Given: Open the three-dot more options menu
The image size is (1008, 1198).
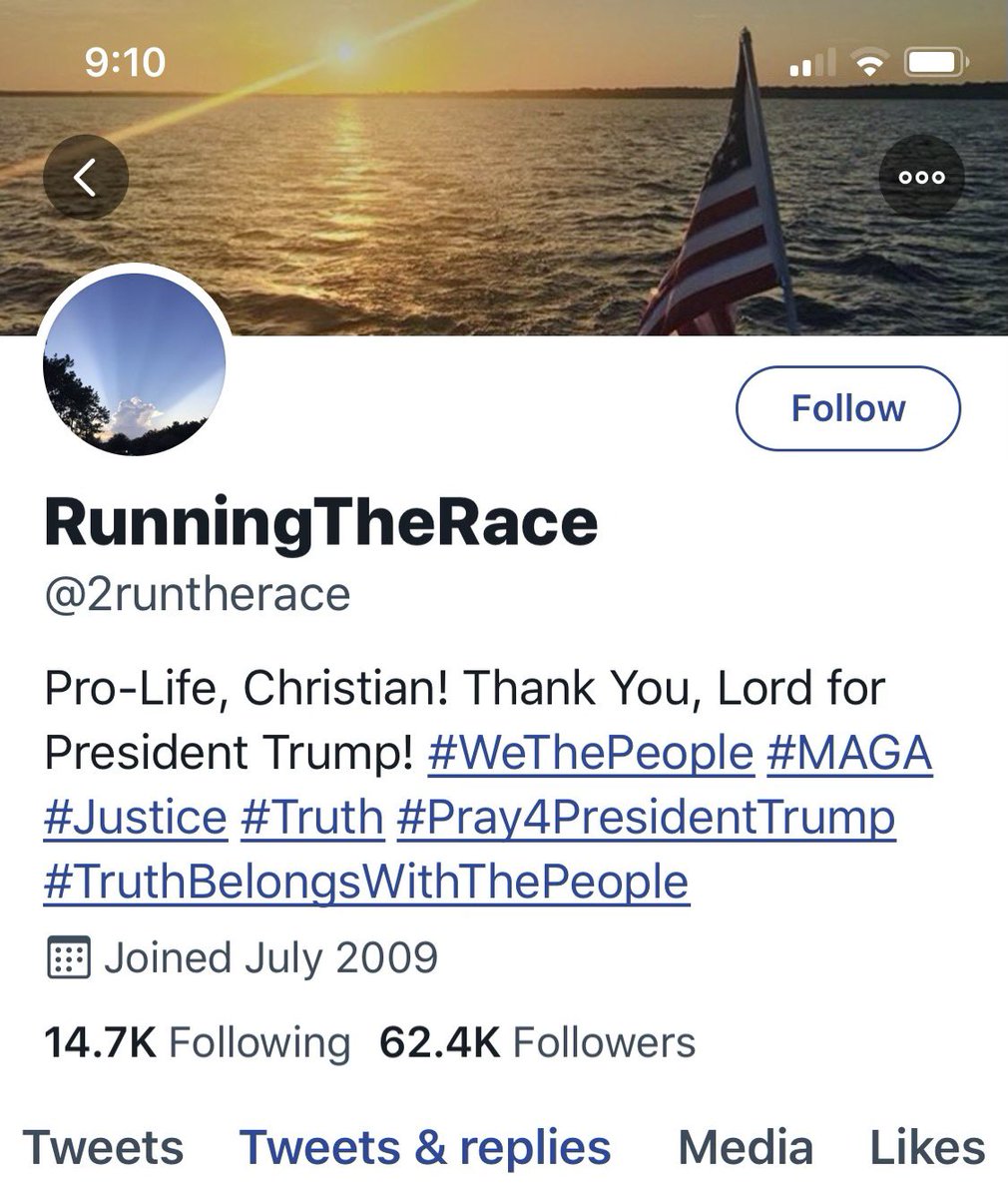Looking at the screenshot, I should point(921,178).
